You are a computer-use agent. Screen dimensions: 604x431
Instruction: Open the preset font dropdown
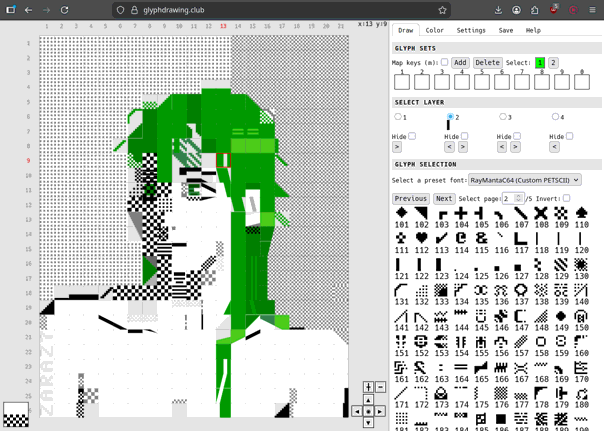(524, 180)
